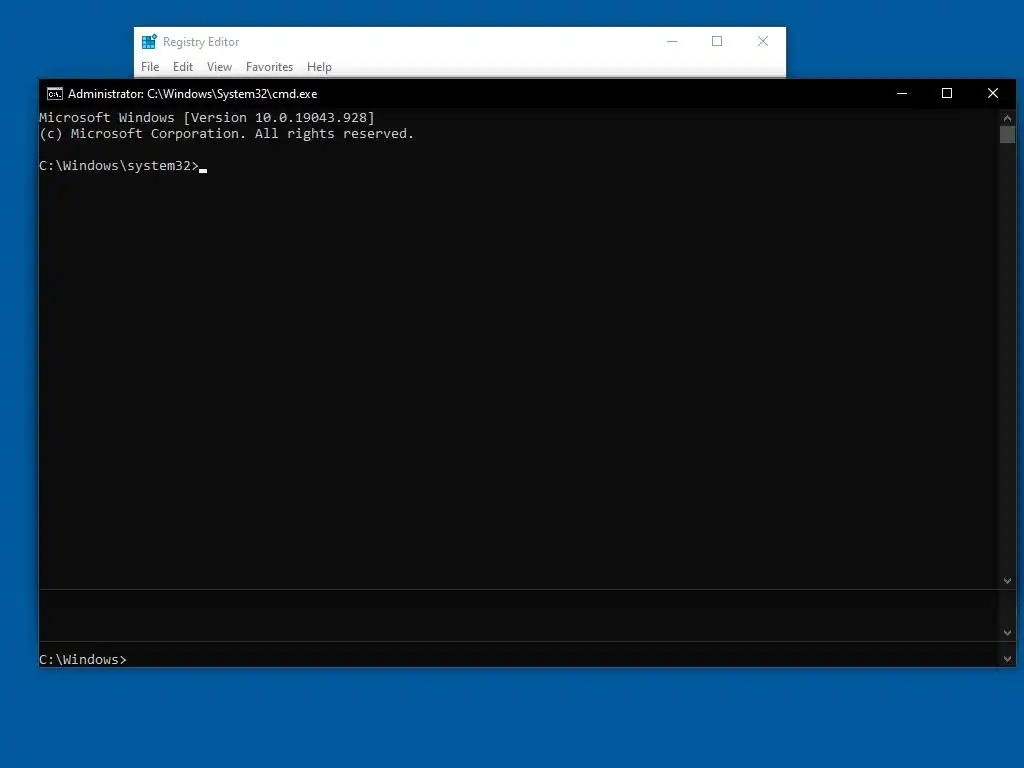Click the bottom pane's scroll down arrow
Image resolution: width=1024 pixels, height=768 pixels.
(1007, 659)
